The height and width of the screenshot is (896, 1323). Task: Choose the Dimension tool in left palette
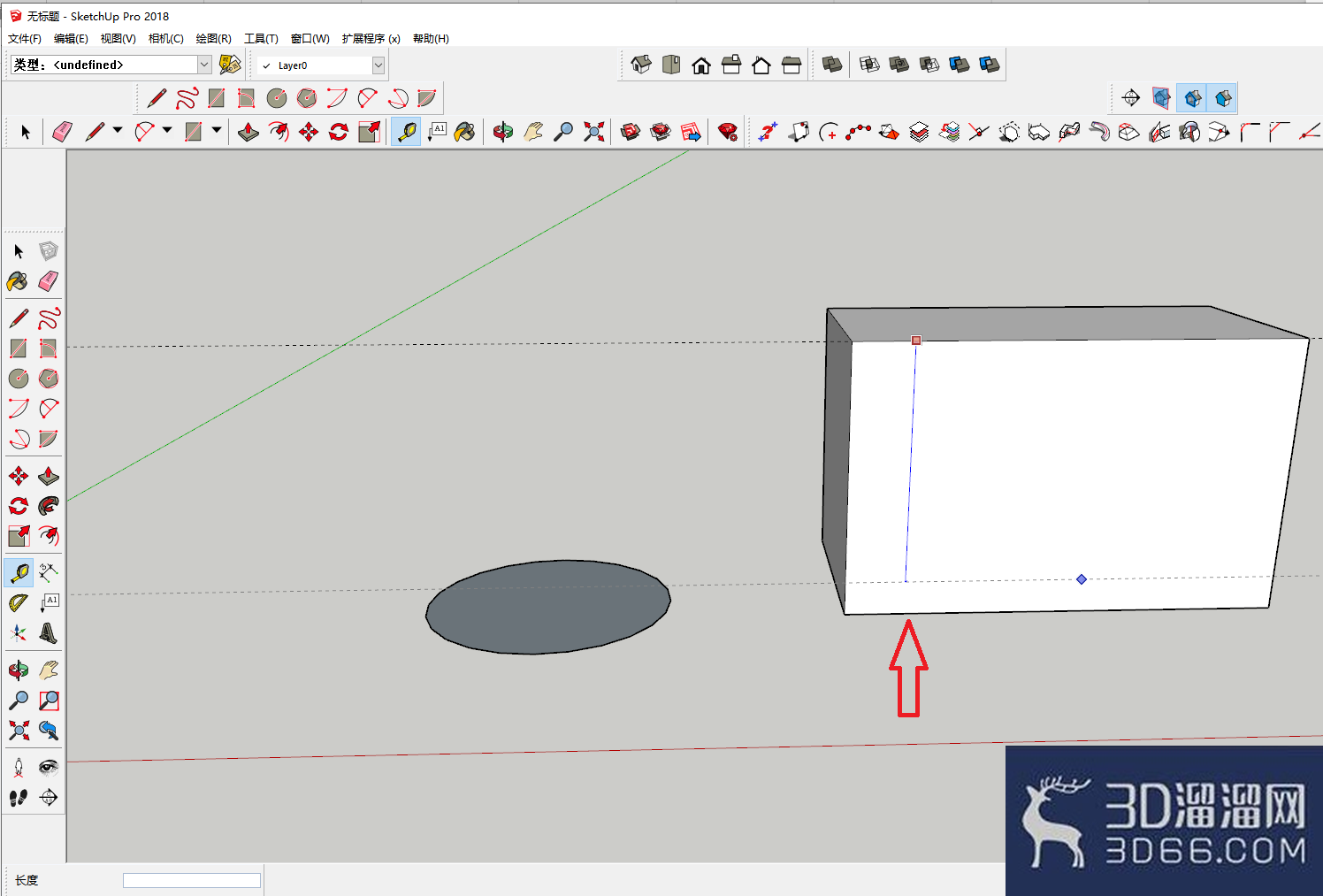49,572
